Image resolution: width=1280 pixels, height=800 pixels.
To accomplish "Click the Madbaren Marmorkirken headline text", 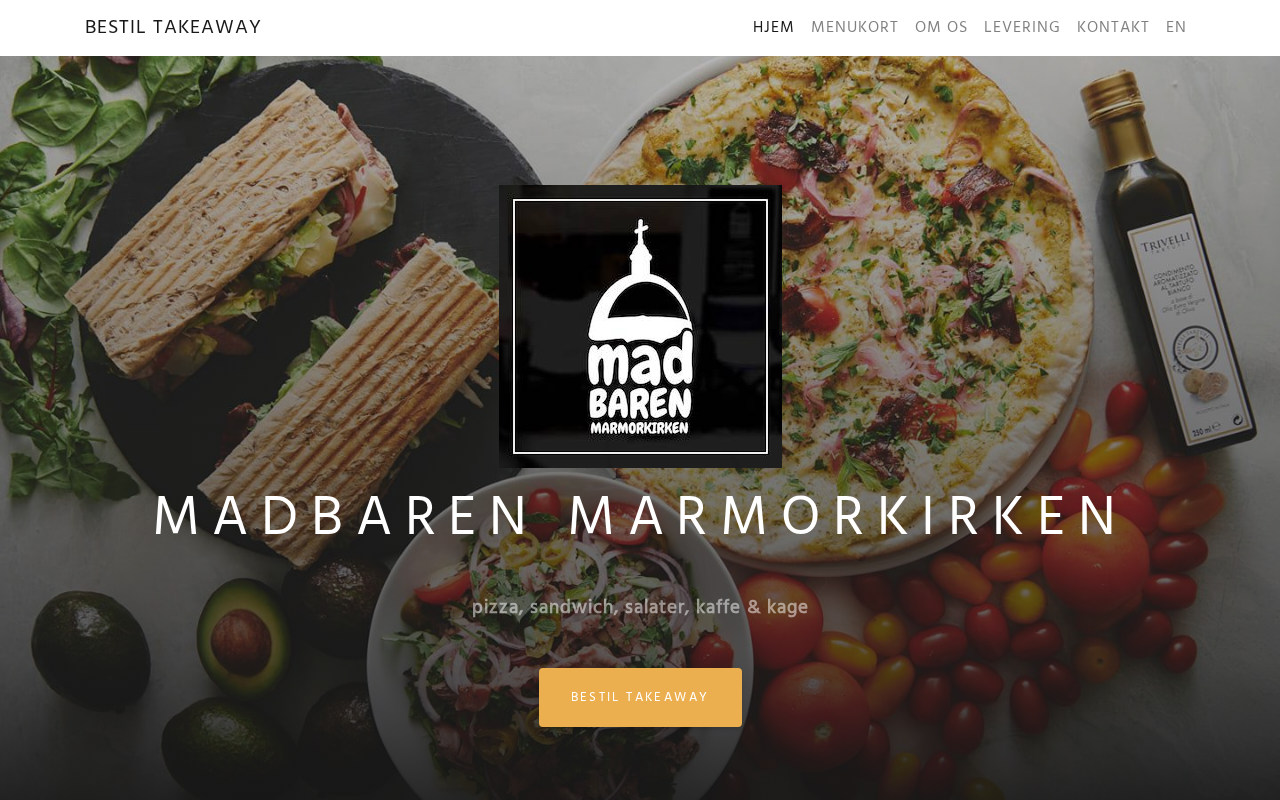I will 640,517.
